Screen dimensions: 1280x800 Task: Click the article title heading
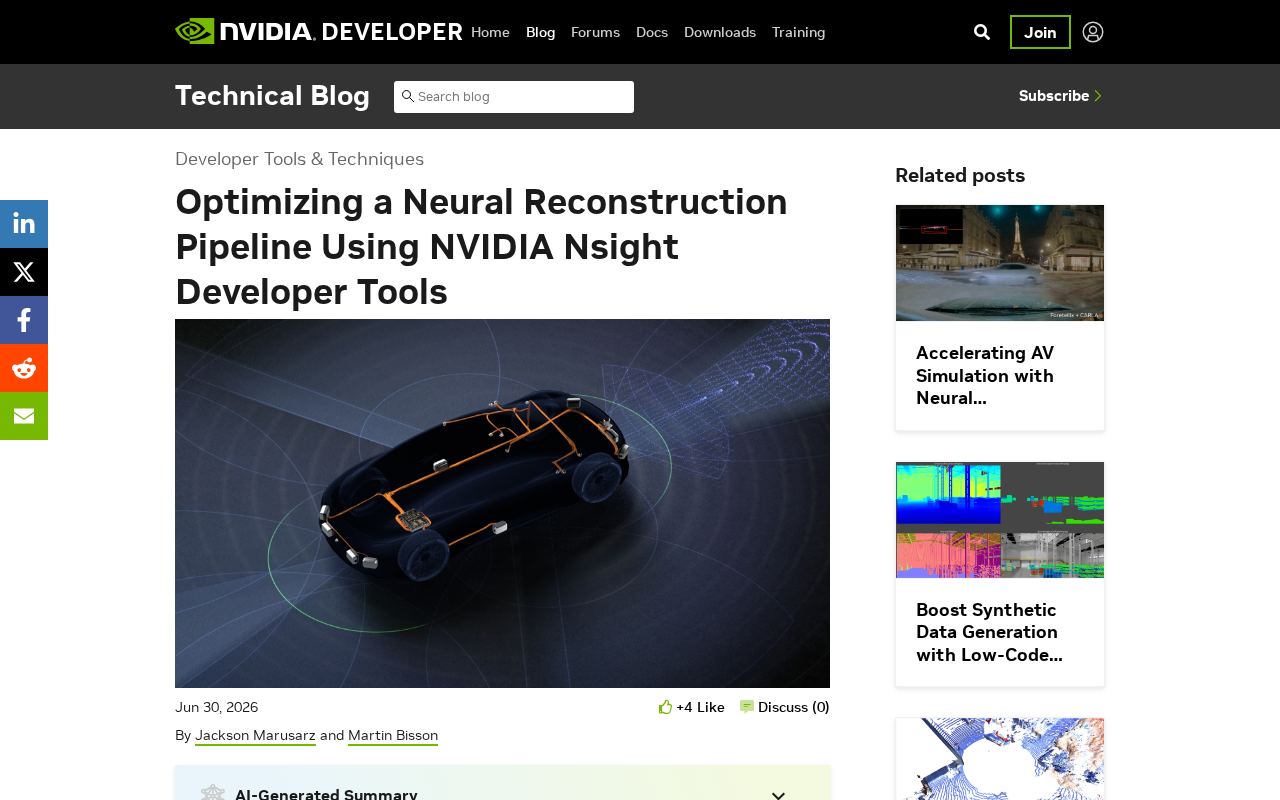(x=481, y=247)
